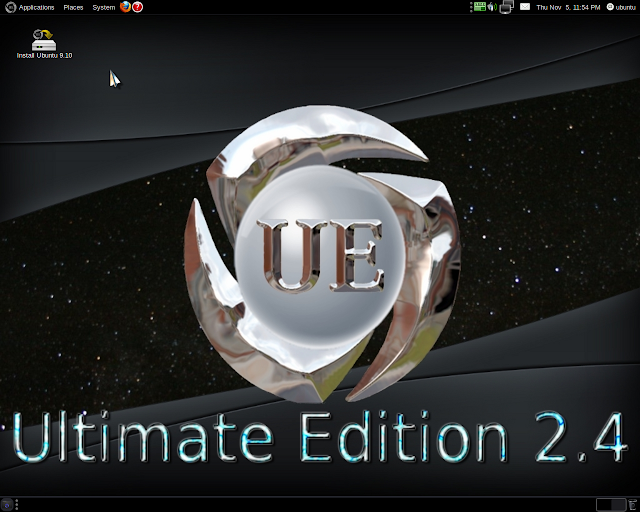Click the show desktop button in bottom panel
Image resolution: width=640 pixels, height=512 pixels.
[7, 505]
